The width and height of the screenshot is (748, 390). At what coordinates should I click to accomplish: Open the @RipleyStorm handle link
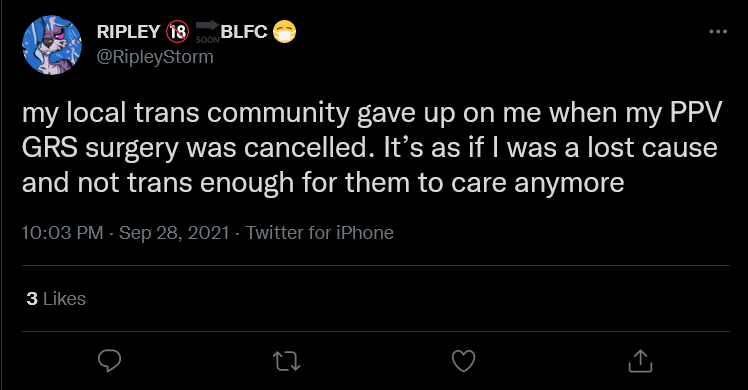tap(155, 57)
